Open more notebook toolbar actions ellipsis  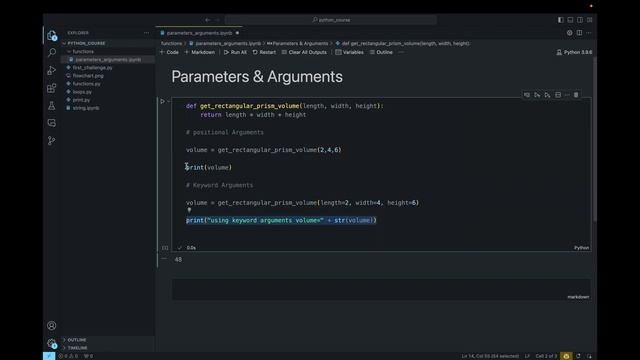[x=401, y=52]
